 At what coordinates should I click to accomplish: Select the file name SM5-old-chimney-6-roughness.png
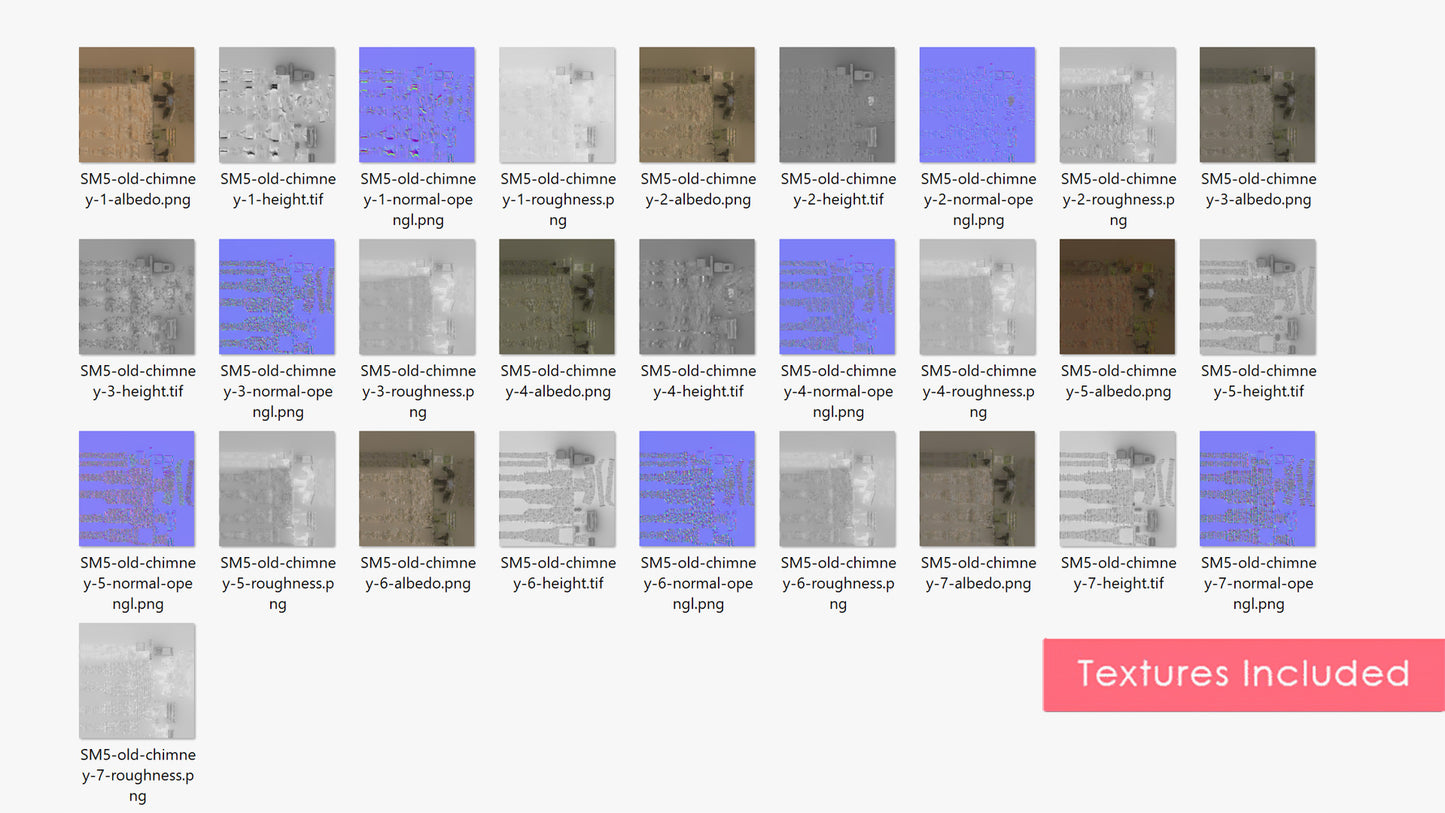[838, 583]
